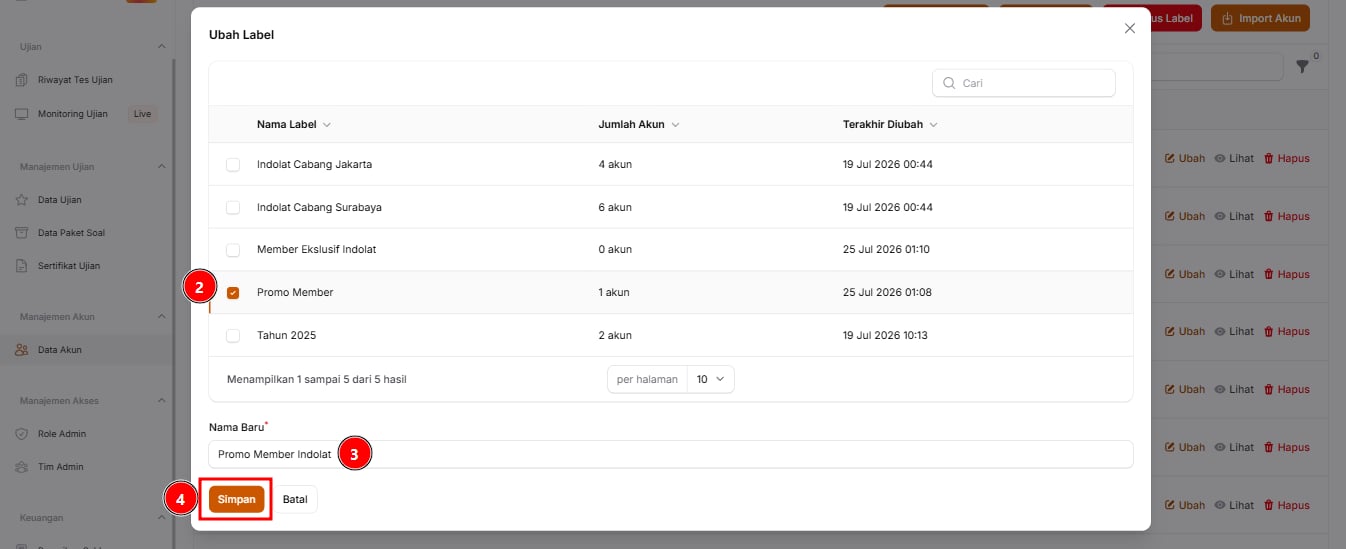
Task: Collapse the Manajemen Akun sidebar section
Action: (x=162, y=317)
